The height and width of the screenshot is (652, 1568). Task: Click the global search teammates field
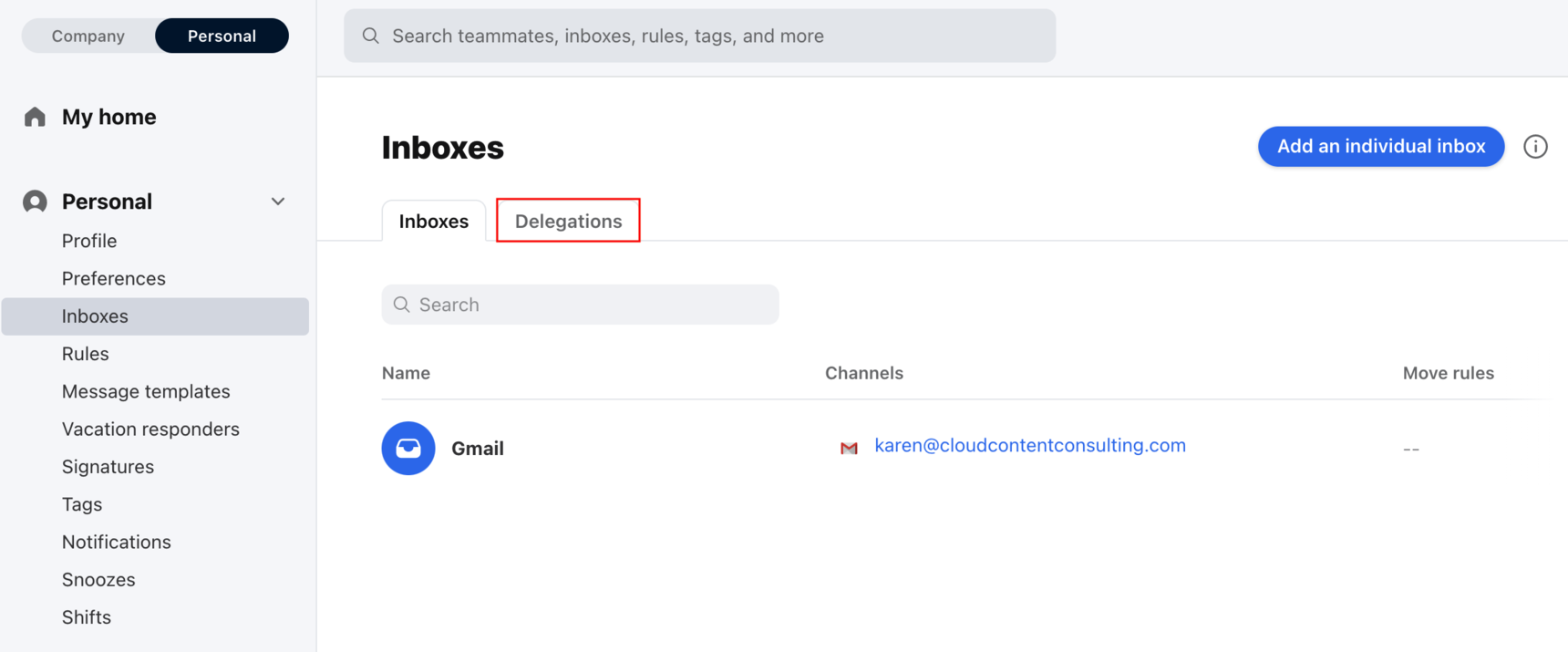(x=711, y=36)
